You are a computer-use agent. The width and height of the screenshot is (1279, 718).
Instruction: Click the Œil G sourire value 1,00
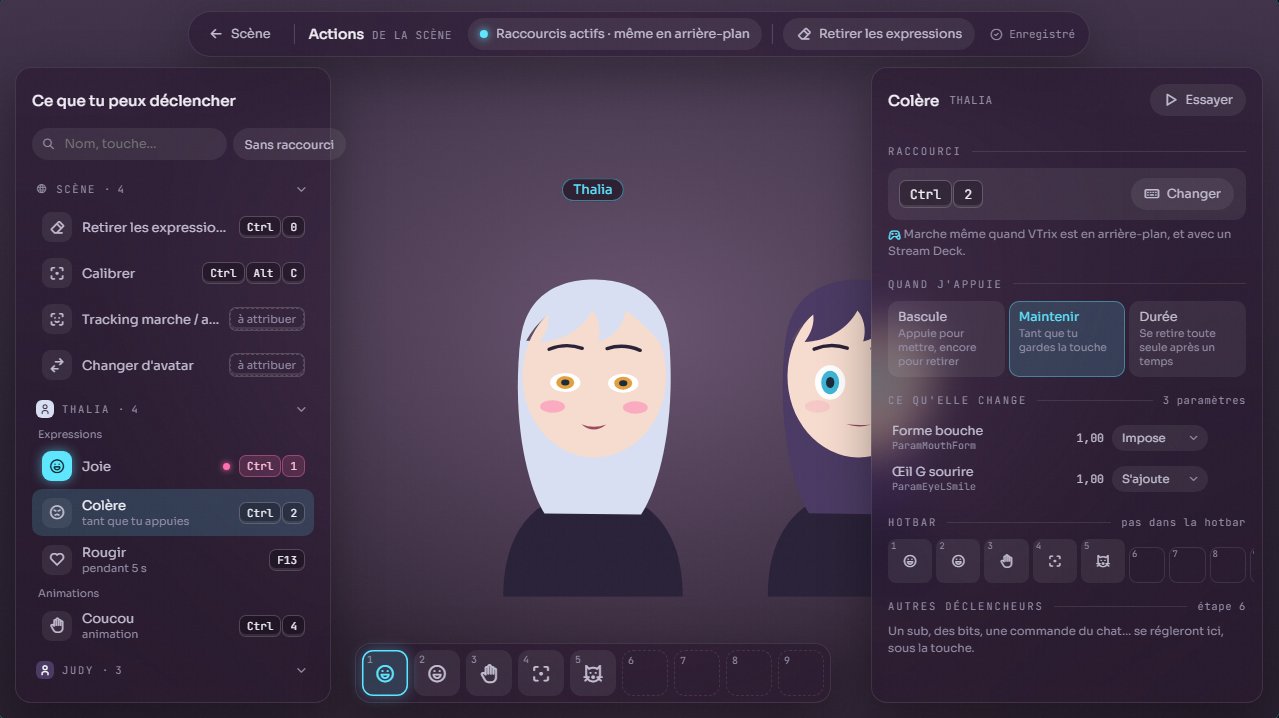click(1090, 479)
